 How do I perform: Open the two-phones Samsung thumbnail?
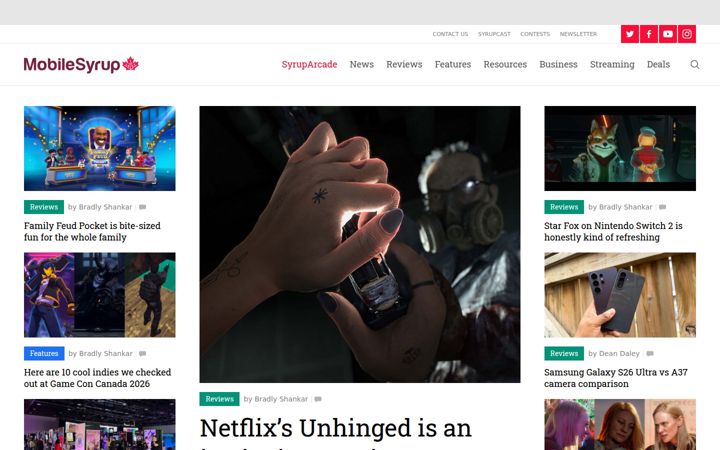tap(620, 295)
